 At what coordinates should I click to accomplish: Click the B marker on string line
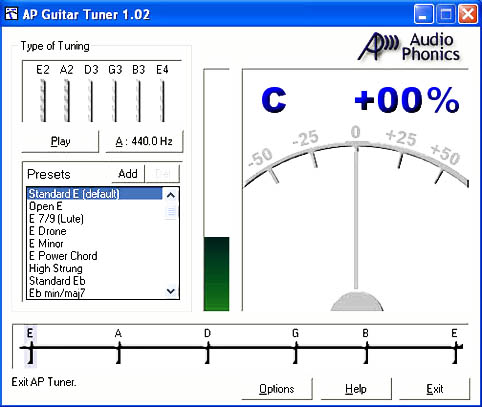[x=366, y=346]
